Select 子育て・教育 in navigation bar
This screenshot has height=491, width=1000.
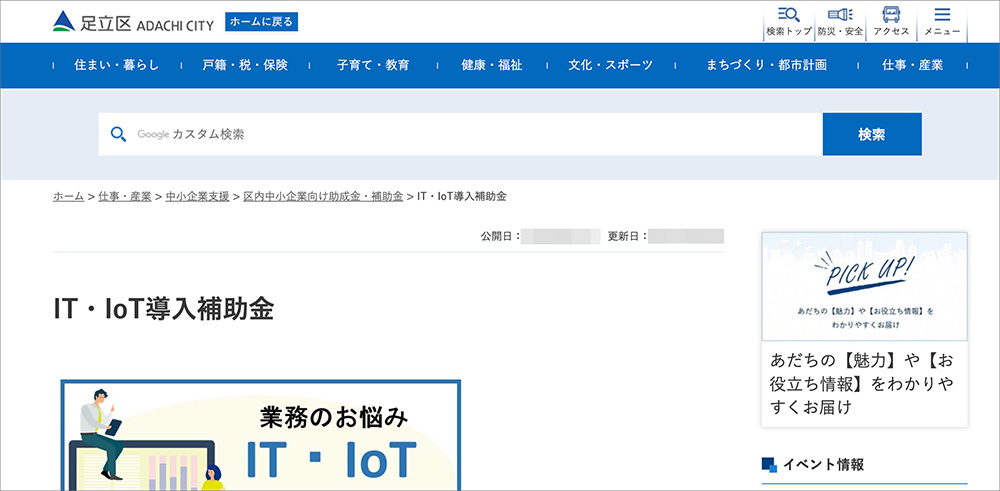(373, 65)
